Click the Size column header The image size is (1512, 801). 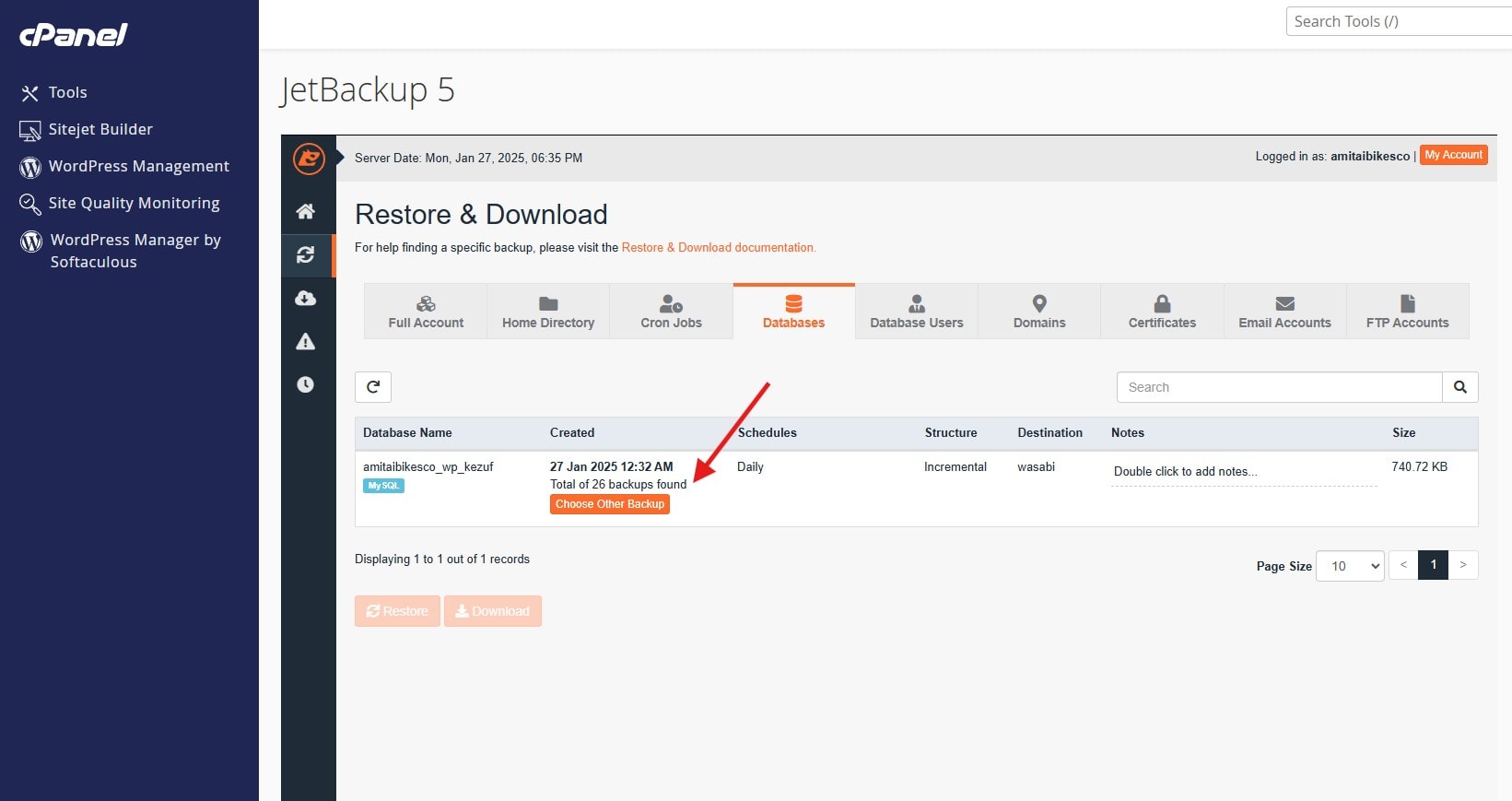1403,432
